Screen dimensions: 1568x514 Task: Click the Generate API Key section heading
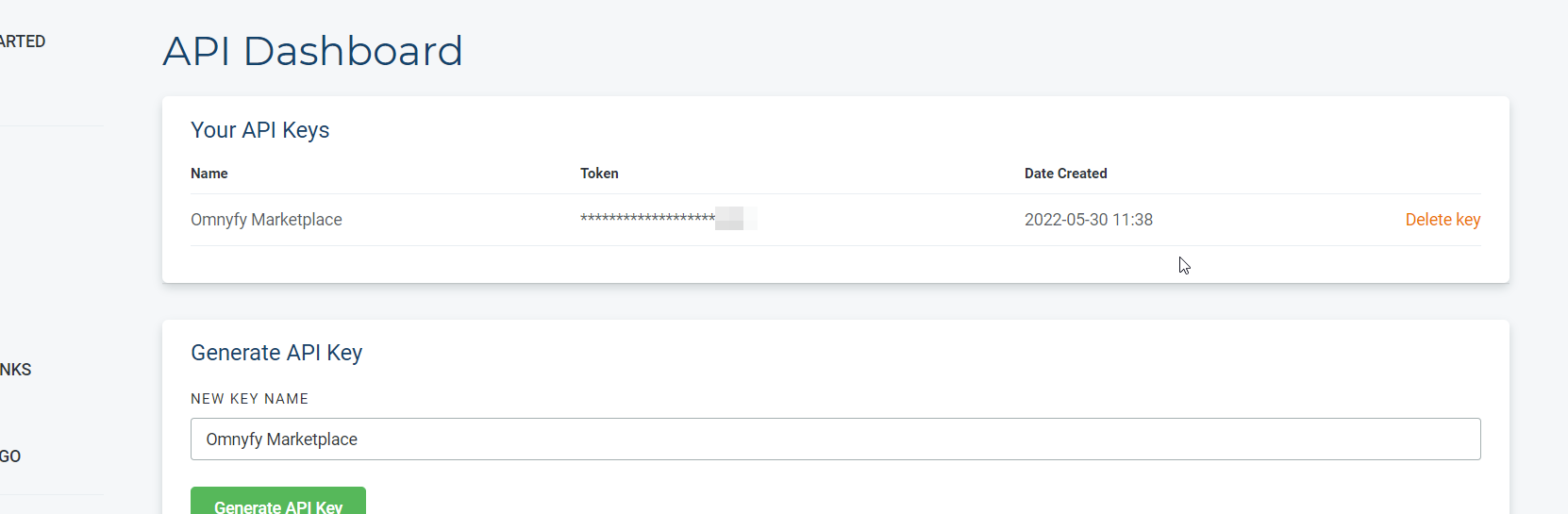[x=276, y=353]
